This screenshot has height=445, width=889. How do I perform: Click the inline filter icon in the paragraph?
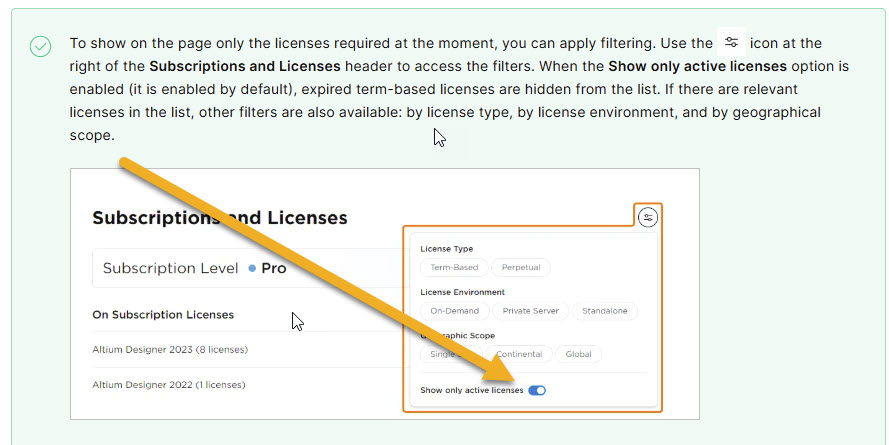click(732, 42)
